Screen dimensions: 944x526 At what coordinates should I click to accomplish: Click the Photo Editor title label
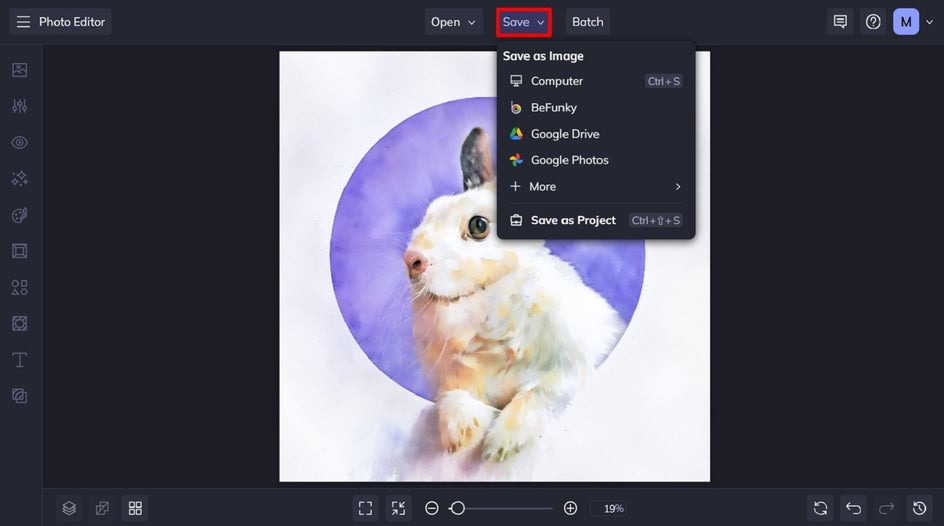[x=72, y=22]
